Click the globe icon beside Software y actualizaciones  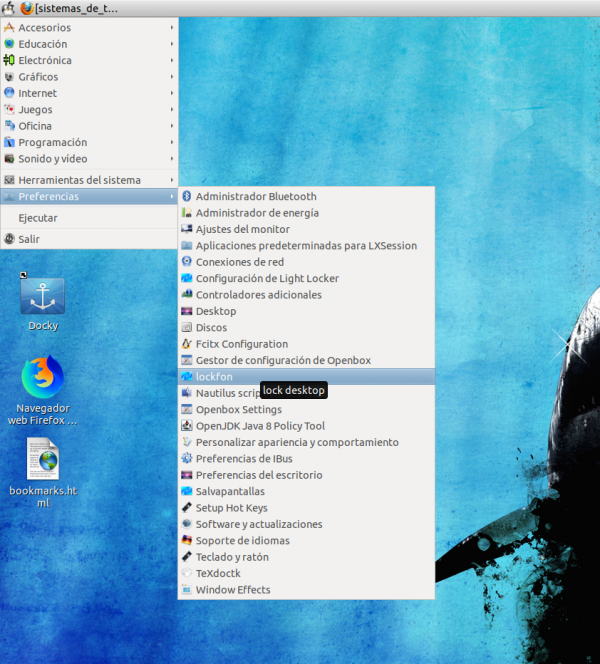click(186, 524)
